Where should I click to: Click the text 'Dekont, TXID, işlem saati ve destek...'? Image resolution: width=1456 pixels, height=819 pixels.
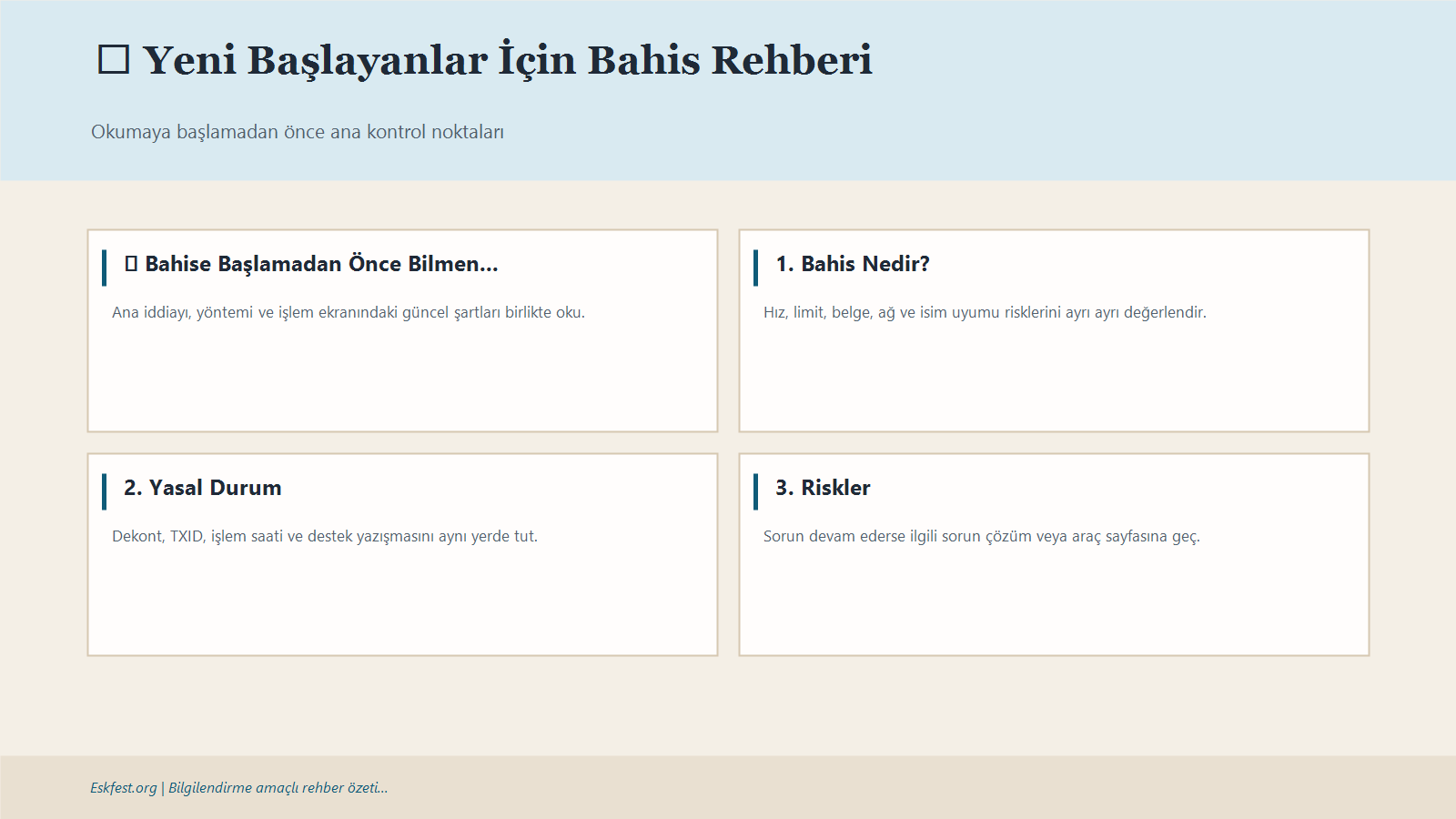coord(325,536)
